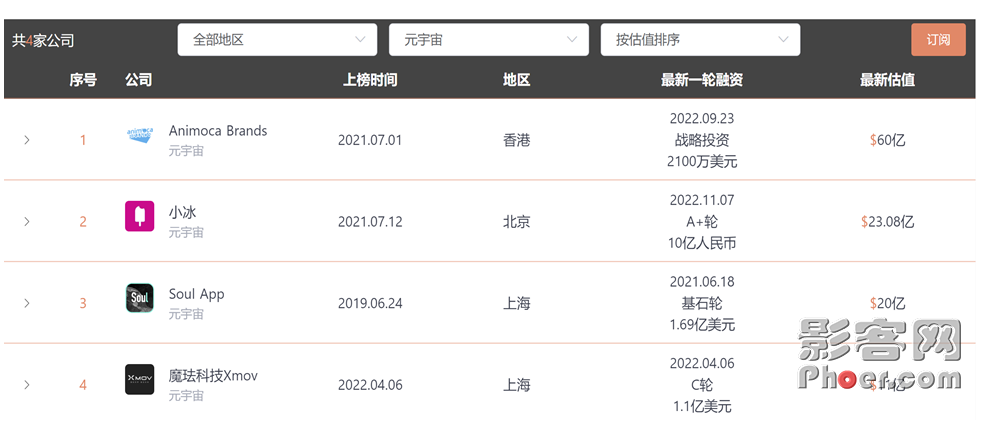Expand row 3 Soul App details

pos(26,303)
